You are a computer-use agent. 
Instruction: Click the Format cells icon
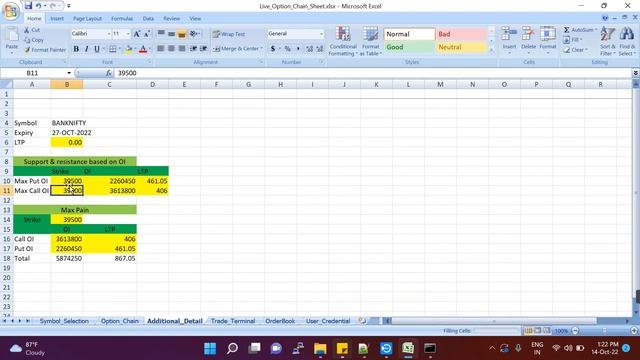(x=548, y=34)
